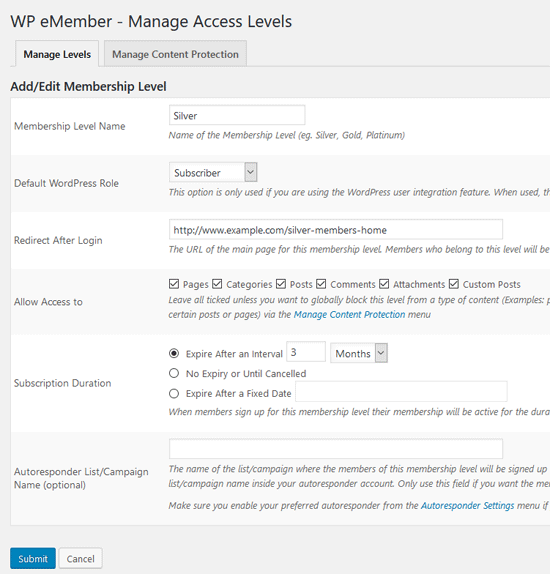Uncheck the Pages access checkbox
550x574 pixels.
(174, 284)
